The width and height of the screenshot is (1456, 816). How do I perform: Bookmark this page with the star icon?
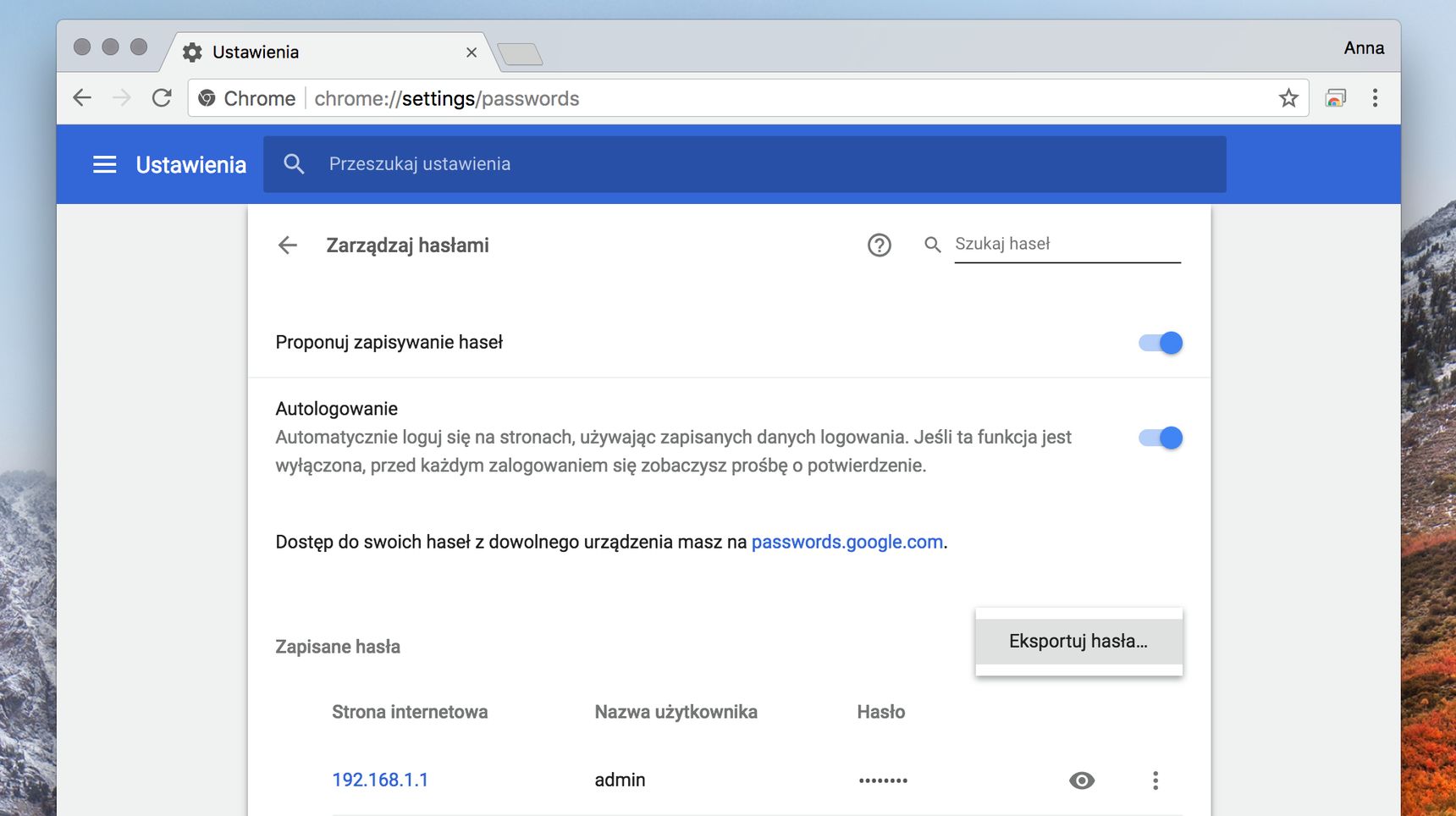click(1288, 98)
